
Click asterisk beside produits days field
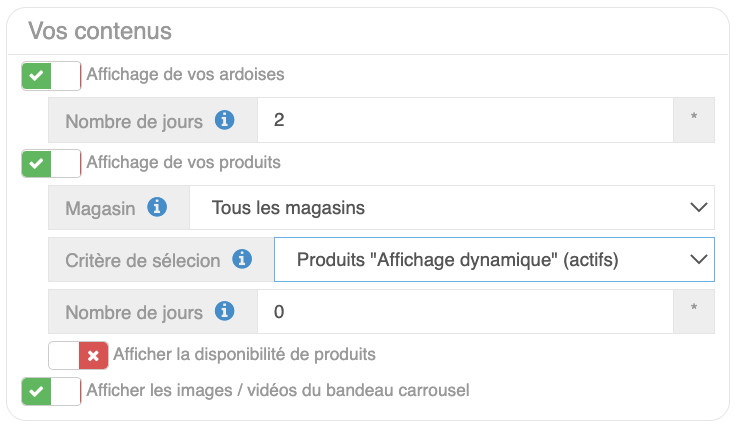(694, 312)
